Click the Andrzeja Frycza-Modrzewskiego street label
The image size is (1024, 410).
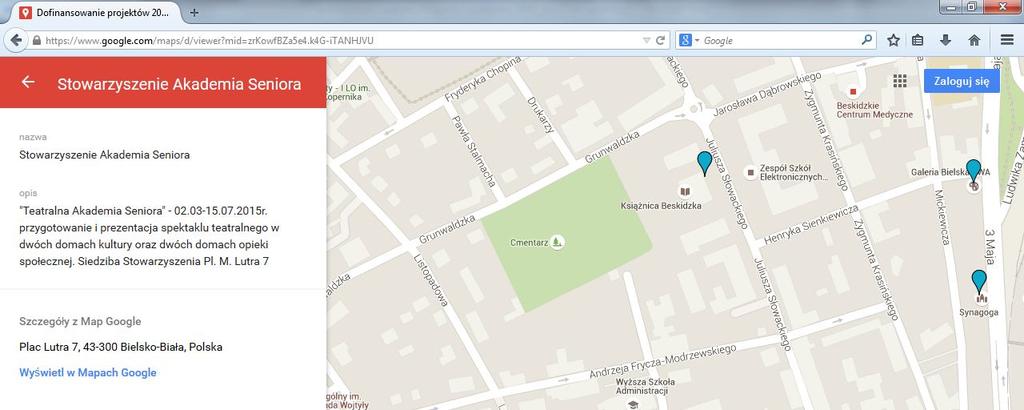coord(662,362)
